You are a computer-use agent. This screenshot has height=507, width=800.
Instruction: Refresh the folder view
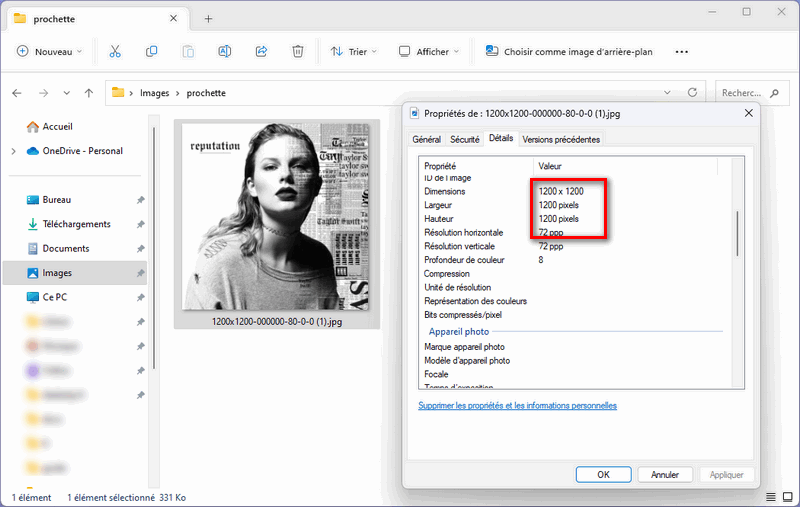pos(692,92)
